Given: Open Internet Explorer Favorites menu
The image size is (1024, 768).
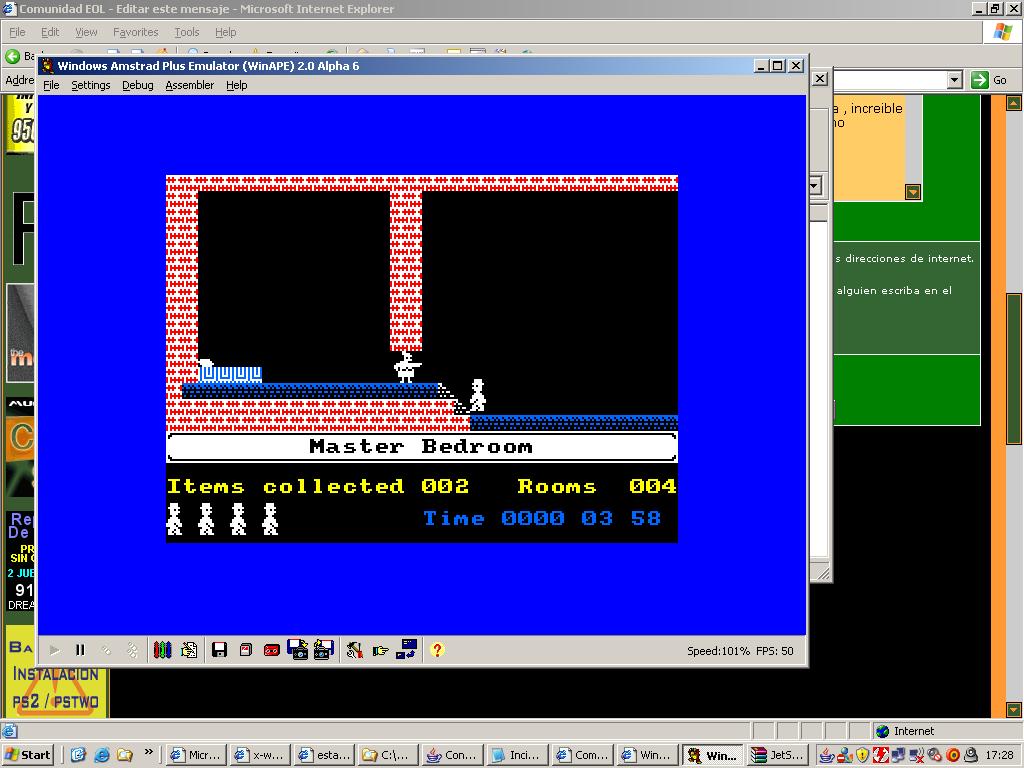Looking at the screenshot, I should tap(135, 32).
